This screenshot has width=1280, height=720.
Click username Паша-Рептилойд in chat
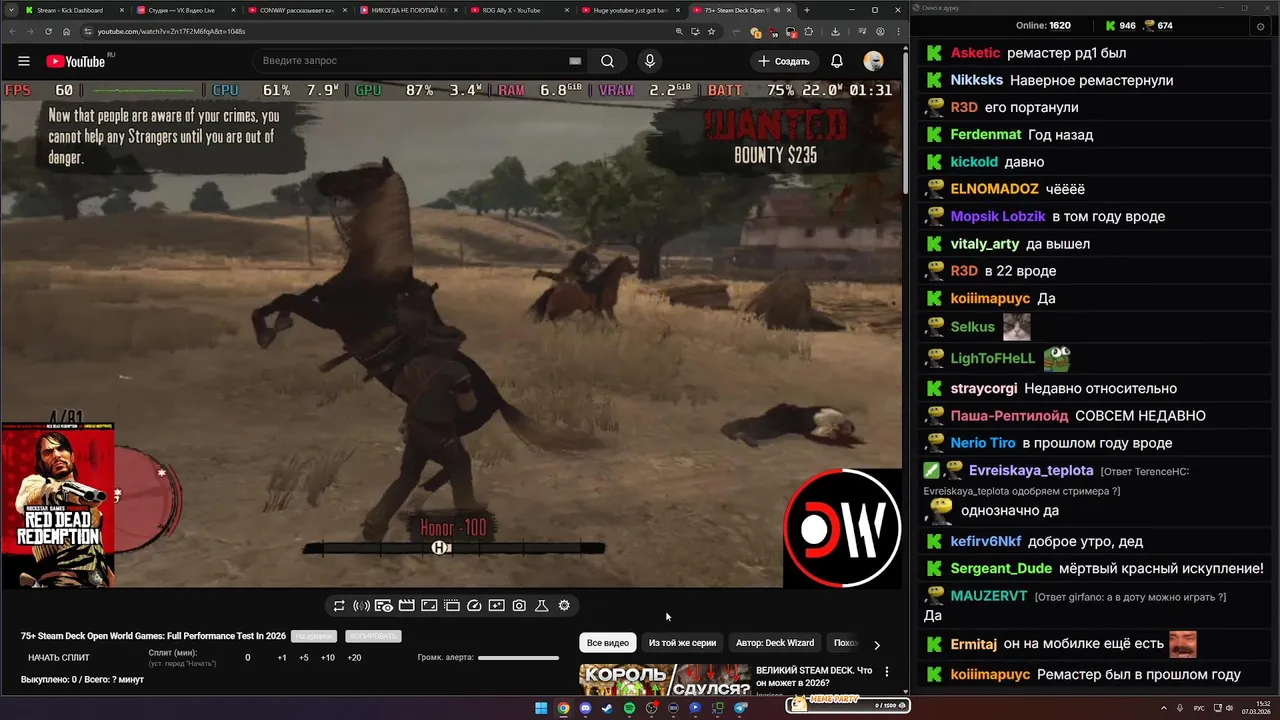[1008, 415]
